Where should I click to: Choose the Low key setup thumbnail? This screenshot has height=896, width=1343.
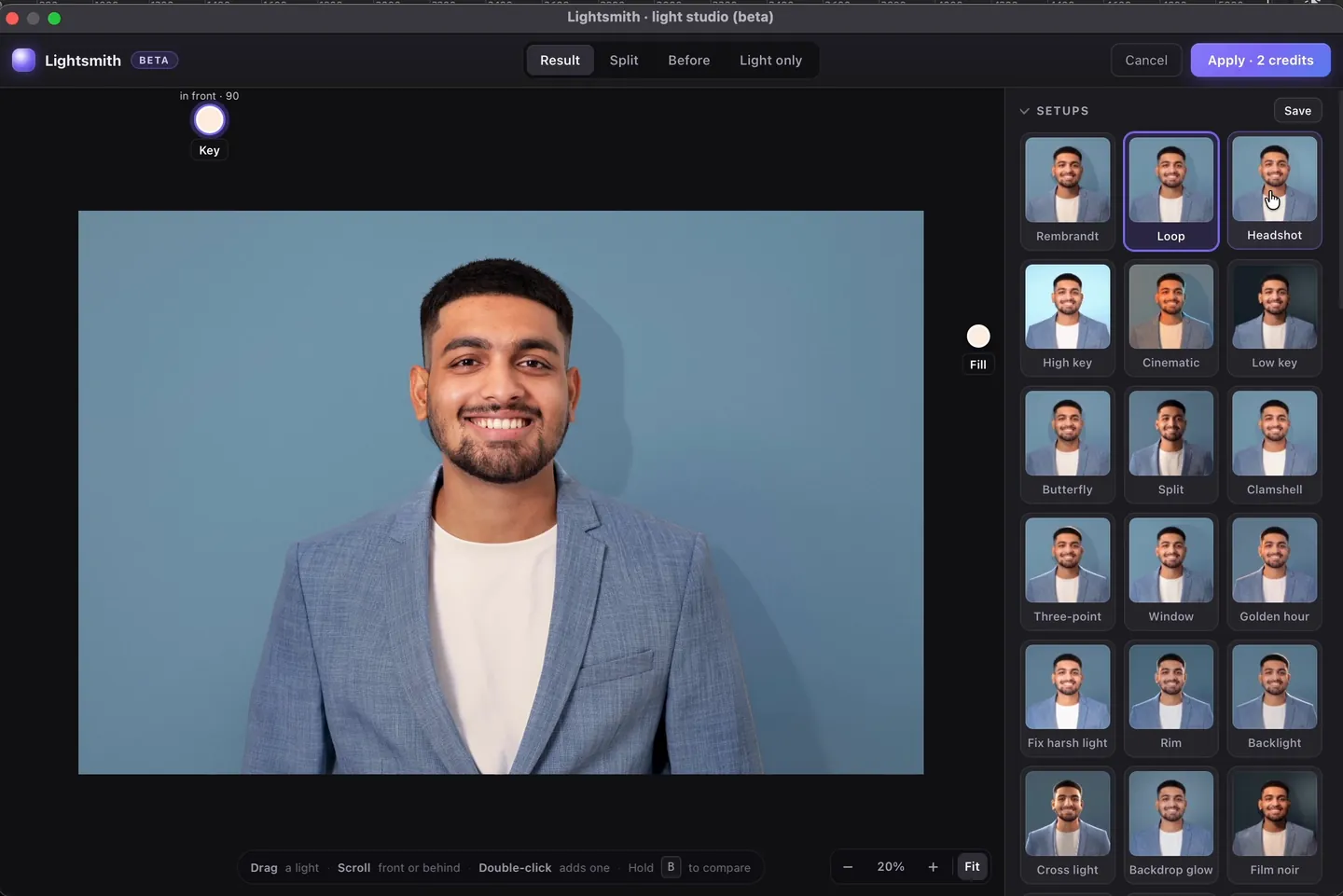pyautogui.click(x=1274, y=318)
